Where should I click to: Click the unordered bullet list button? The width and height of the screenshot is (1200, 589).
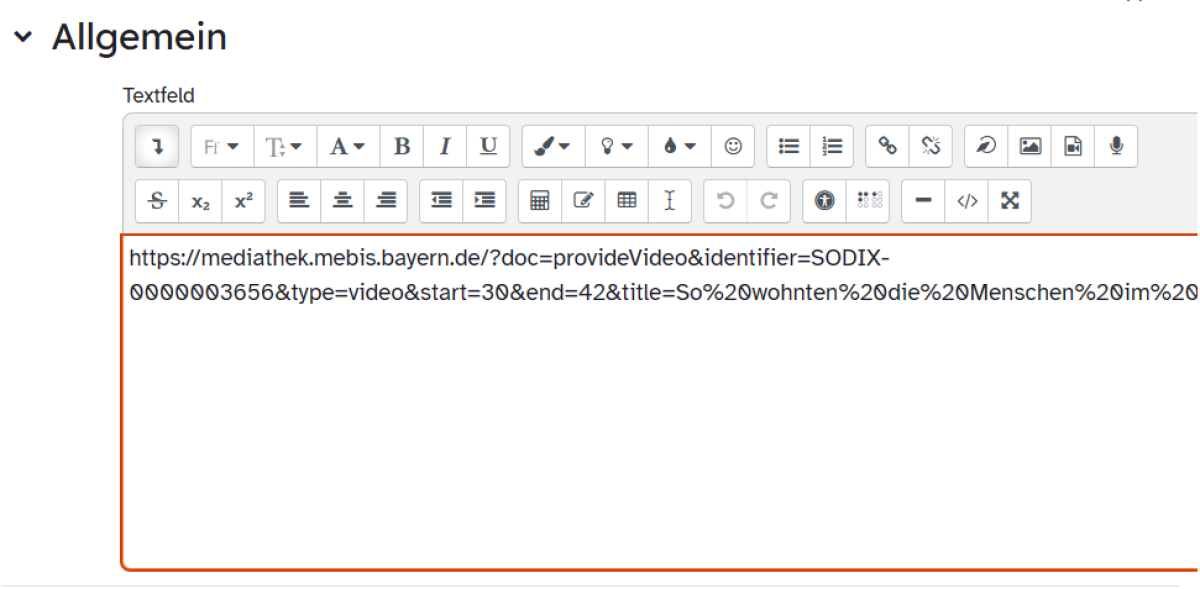pos(789,146)
